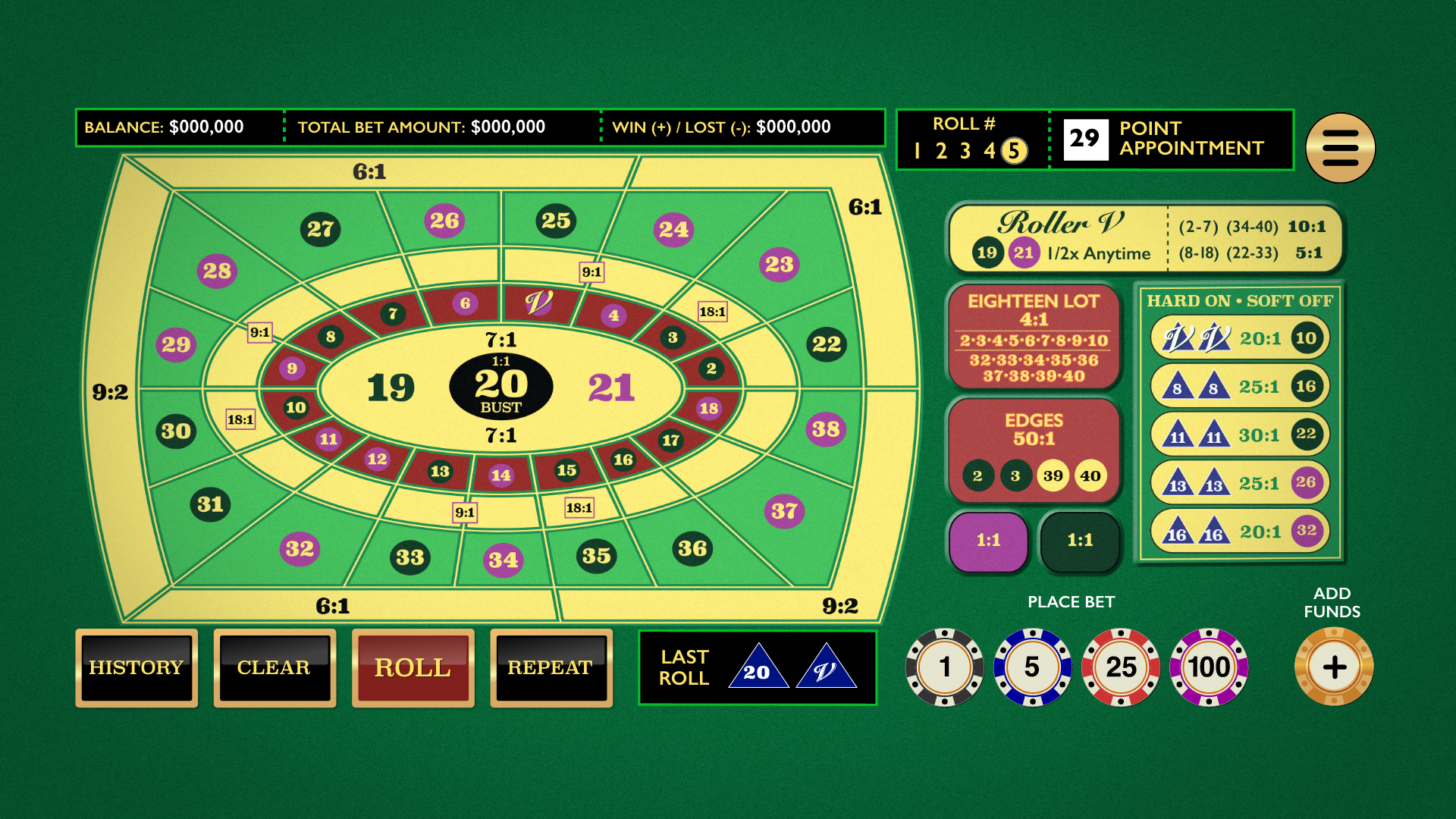
Task: Bet on the V segment in wheel
Action: (x=539, y=303)
